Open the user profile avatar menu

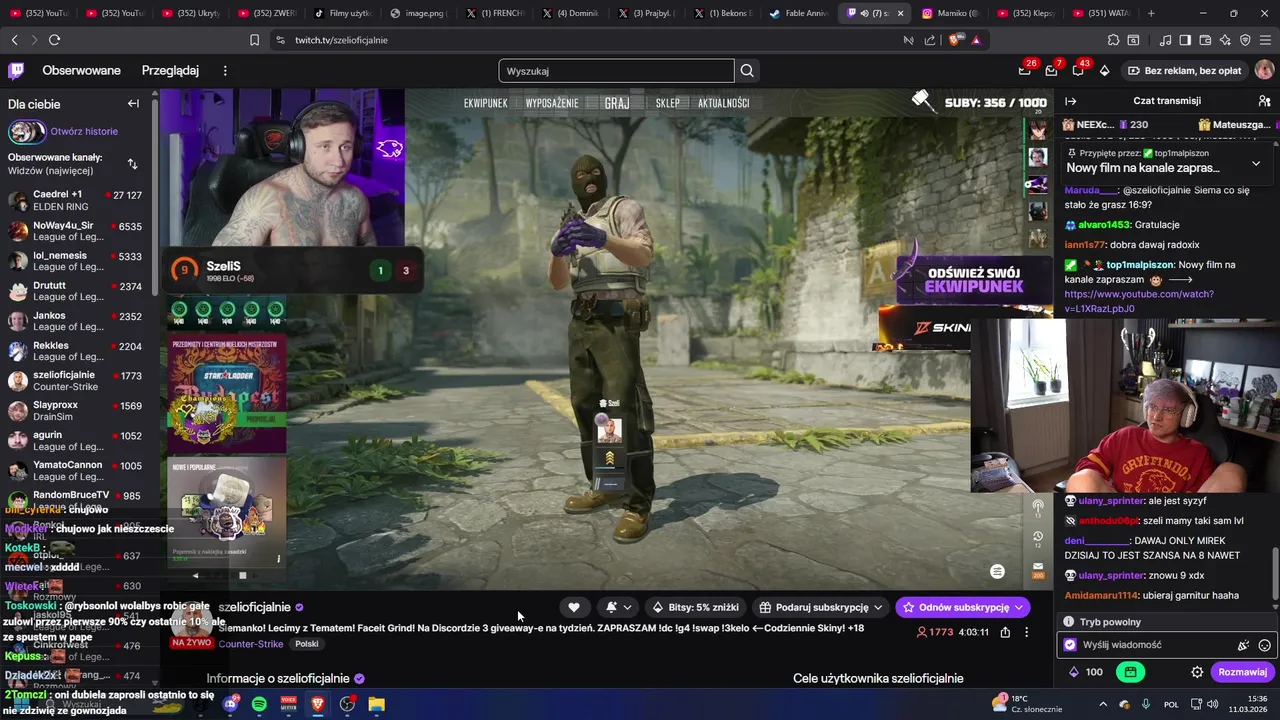(1264, 70)
